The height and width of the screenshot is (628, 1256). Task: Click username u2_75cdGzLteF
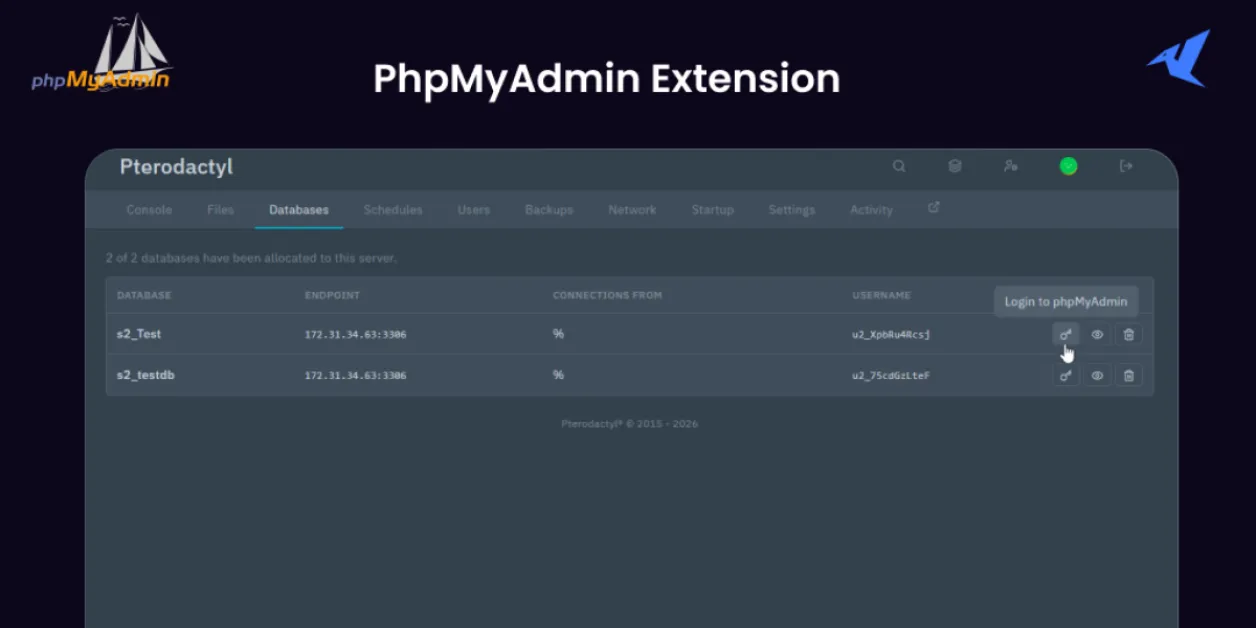point(891,376)
